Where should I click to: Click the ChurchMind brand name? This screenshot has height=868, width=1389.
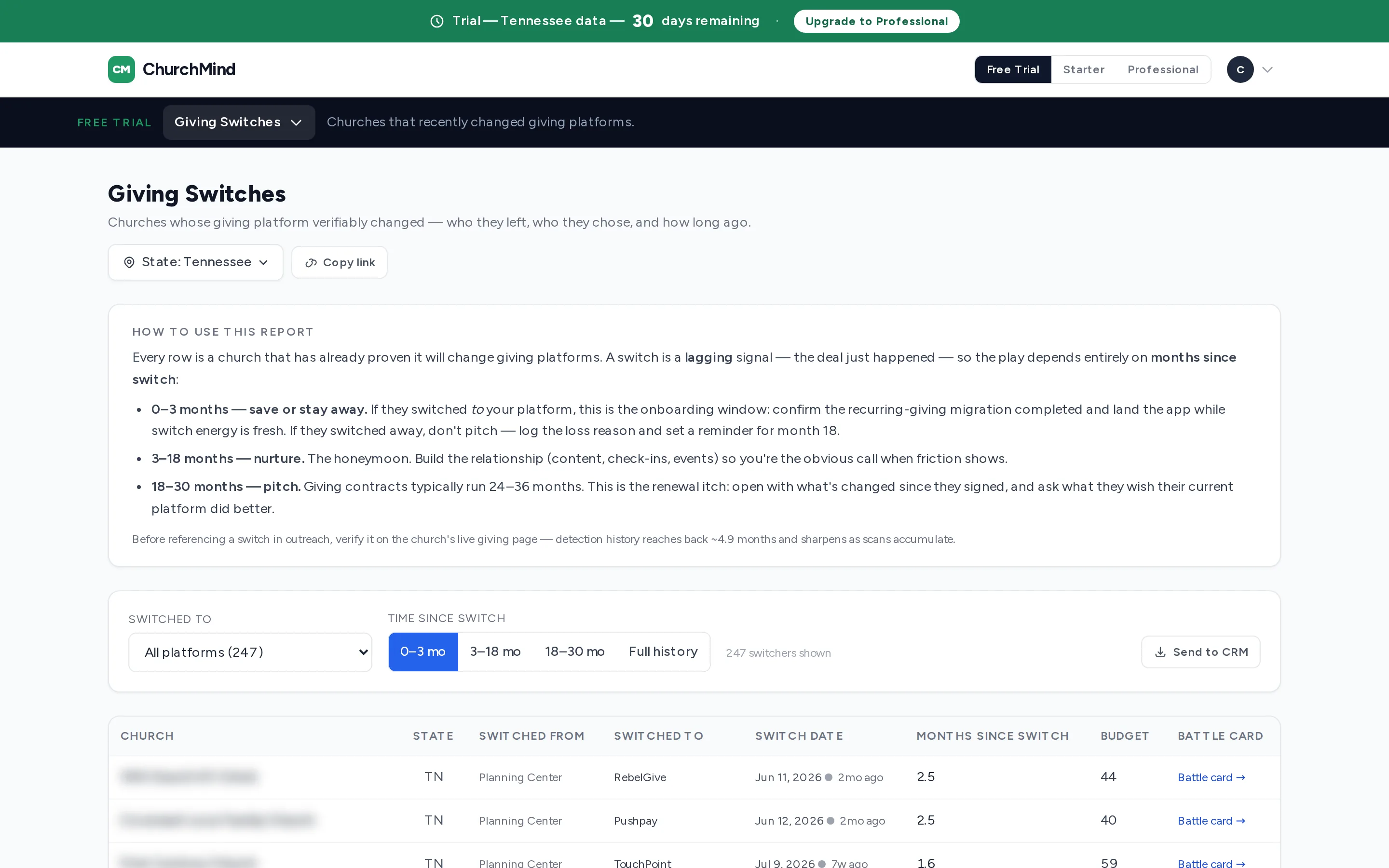coord(189,69)
